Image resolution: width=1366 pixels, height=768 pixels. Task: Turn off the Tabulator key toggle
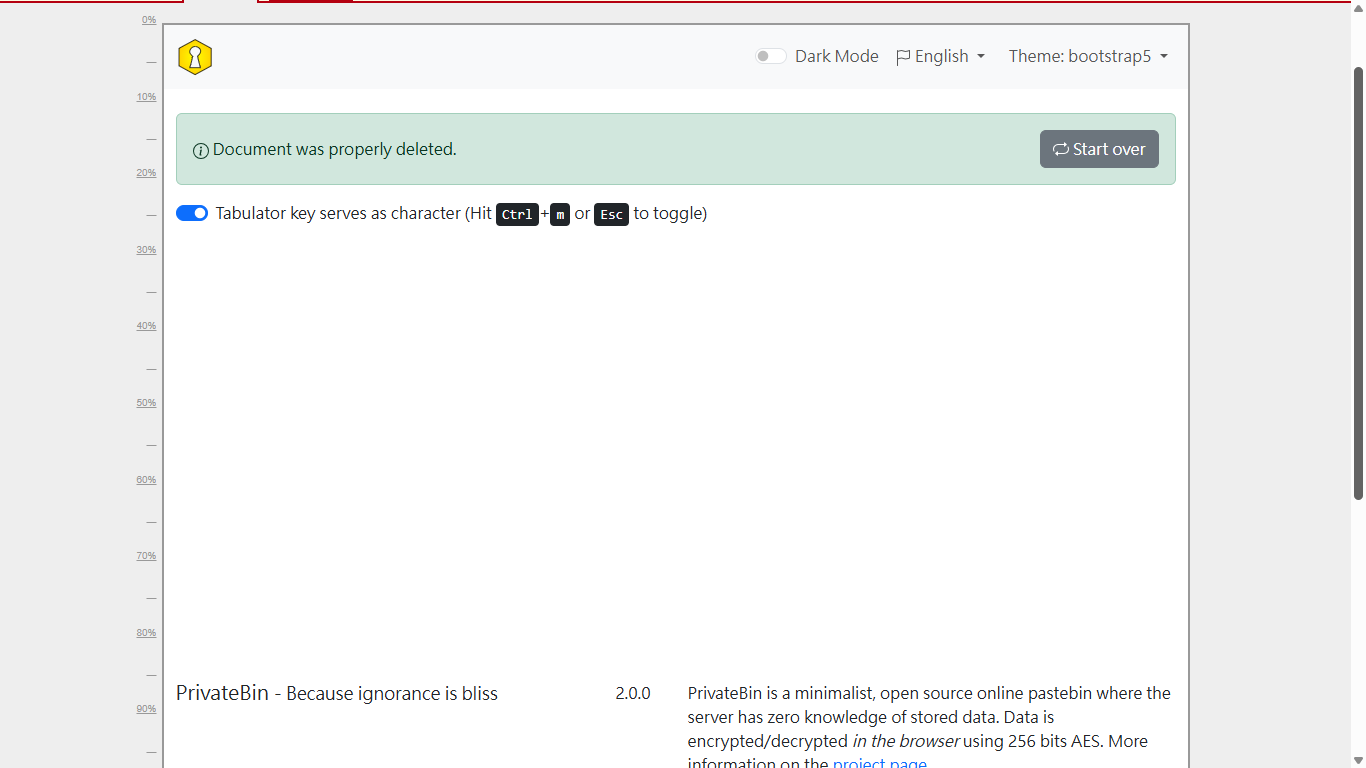point(192,213)
